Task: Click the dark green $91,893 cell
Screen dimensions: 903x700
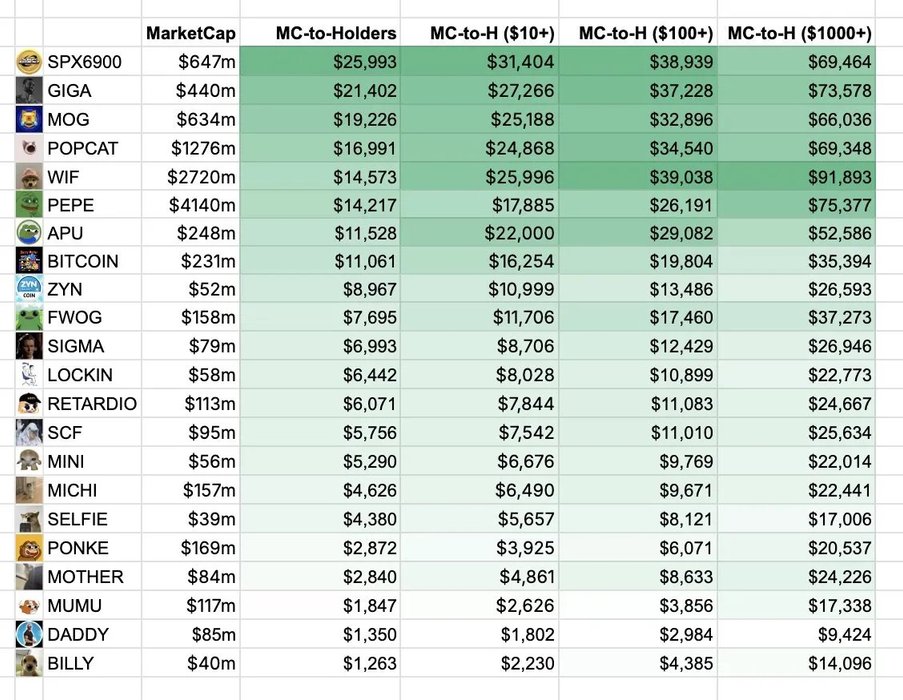Action: click(839, 177)
